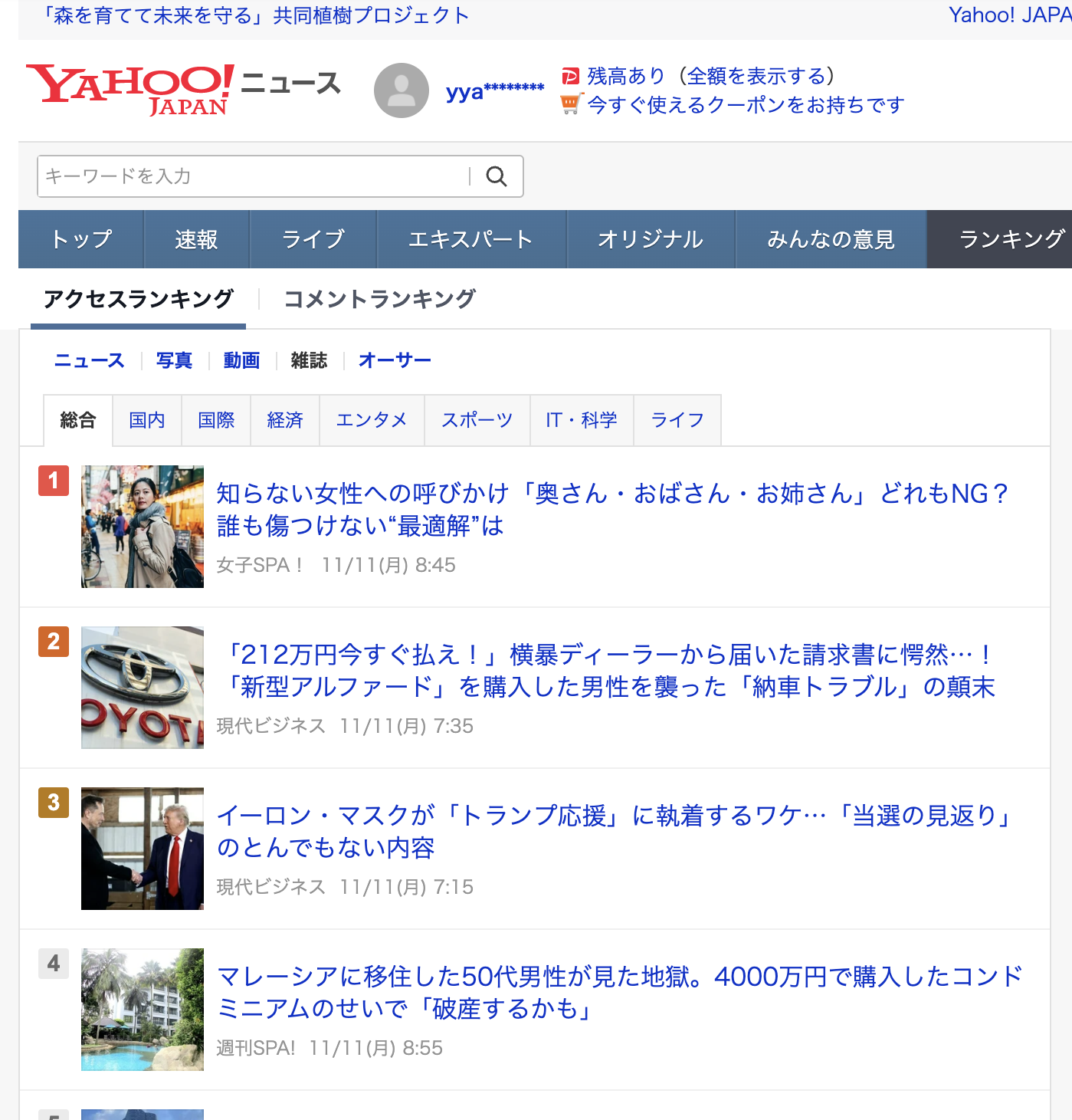Click the rank 1 badge
Screen dimensions: 1072x1120
[54, 481]
